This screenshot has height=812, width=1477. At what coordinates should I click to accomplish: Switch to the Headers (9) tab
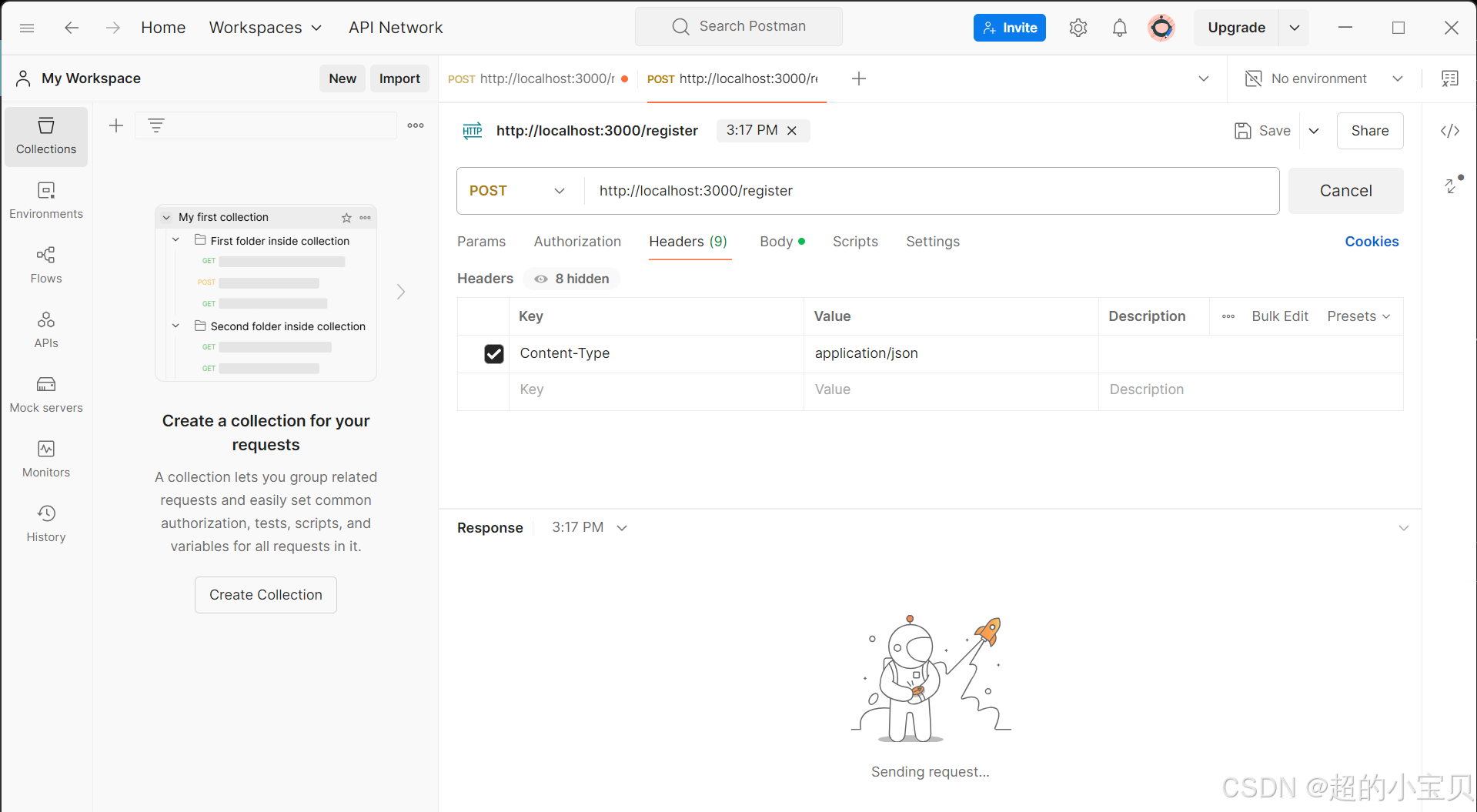(x=688, y=242)
